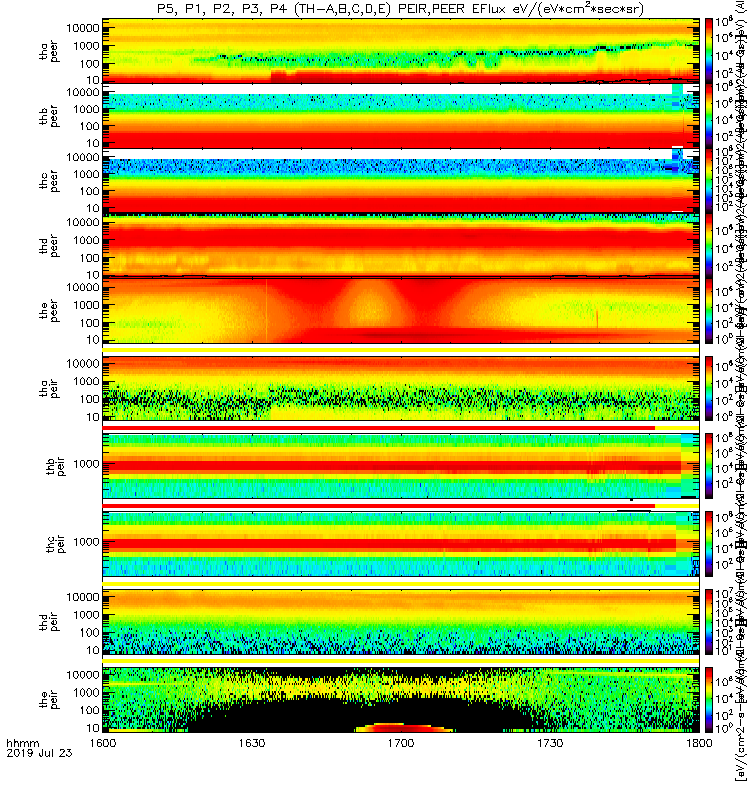This screenshot has height=800, width=750.
Task: Click the 'thc peir' panel label
Action: click(x=56, y=544)
